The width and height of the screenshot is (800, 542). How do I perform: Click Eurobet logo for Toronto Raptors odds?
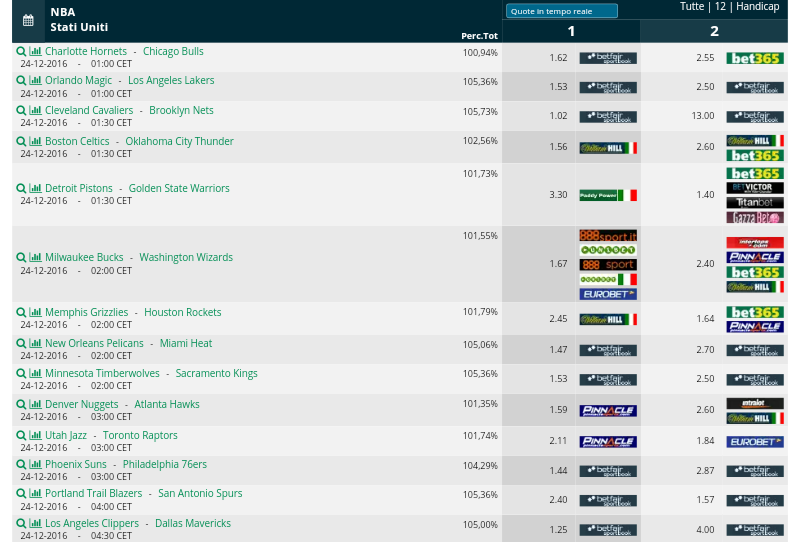pyautogui.click(x=755, y=442)
